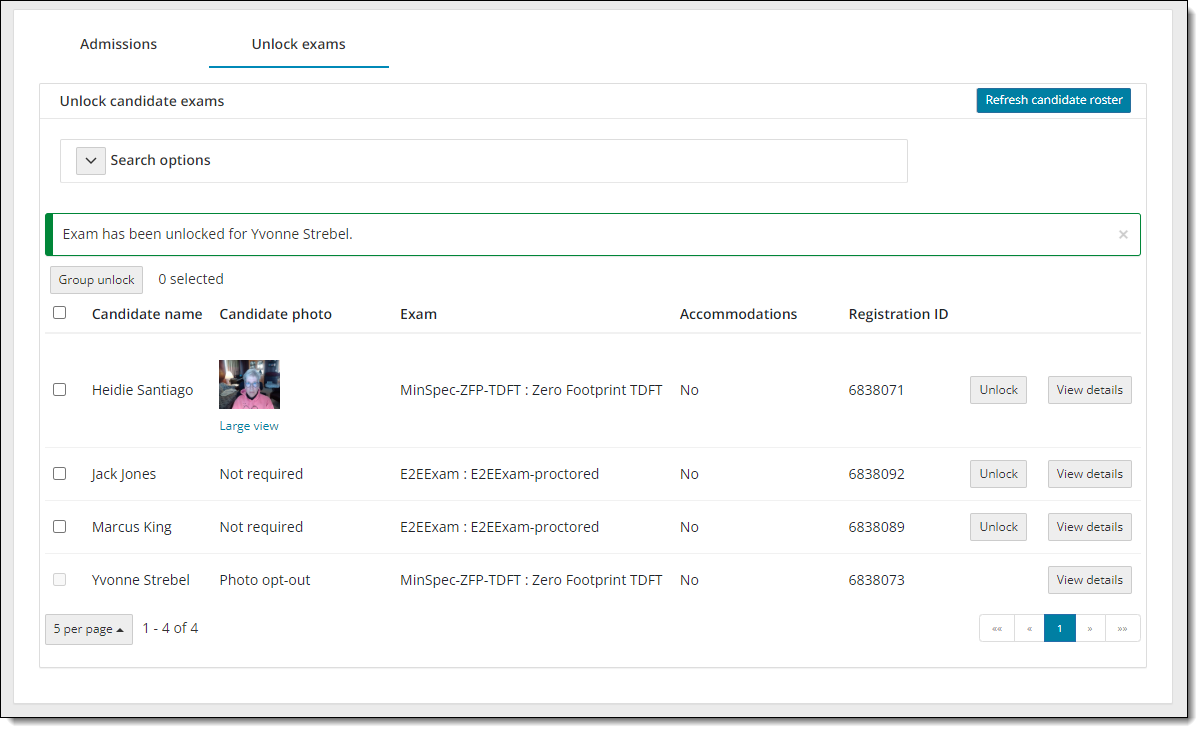1203x733 pixels.
Task: Expand the Search options chevron
Action: point(90,161)
